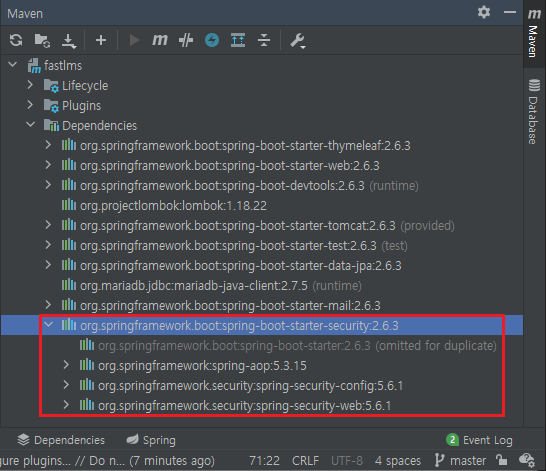The width and height of the screenshot is (546, 471).
Task: Open bottom Dependencies tool tab
Action: tap(61, 440)
